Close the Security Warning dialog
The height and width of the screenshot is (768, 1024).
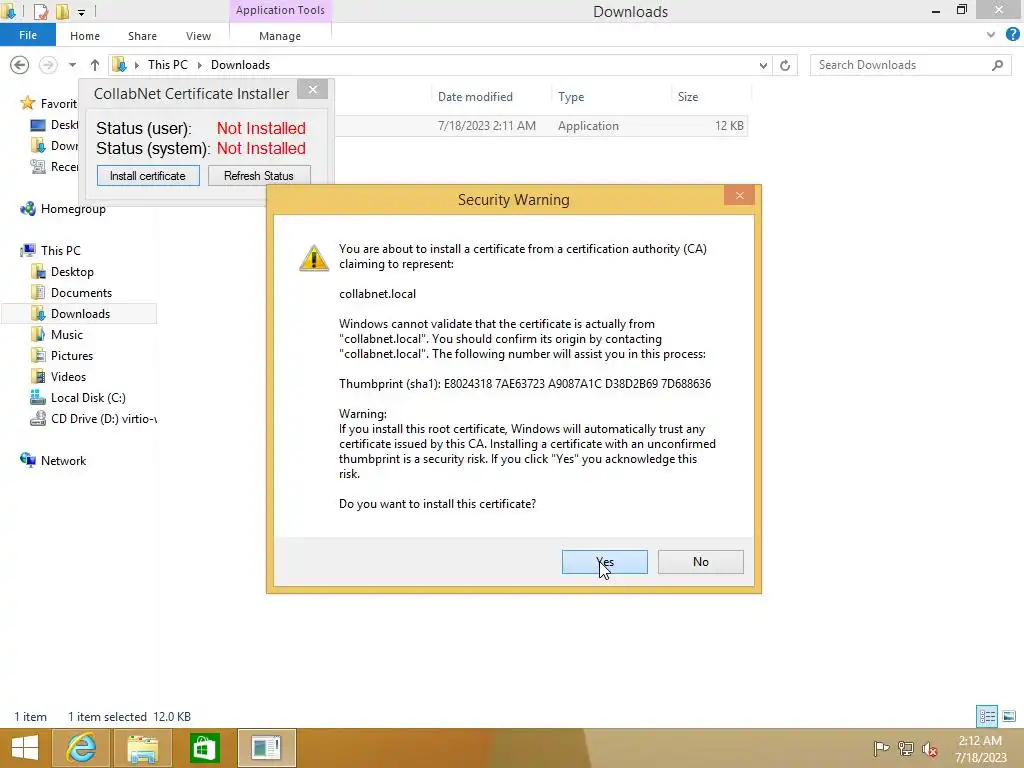[x=739, y=195]
